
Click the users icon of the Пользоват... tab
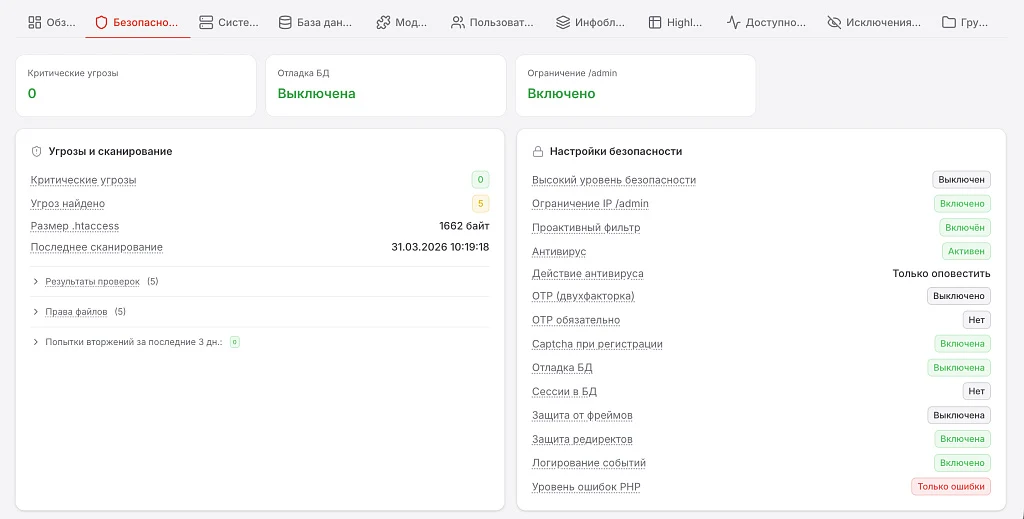point(458,22)
